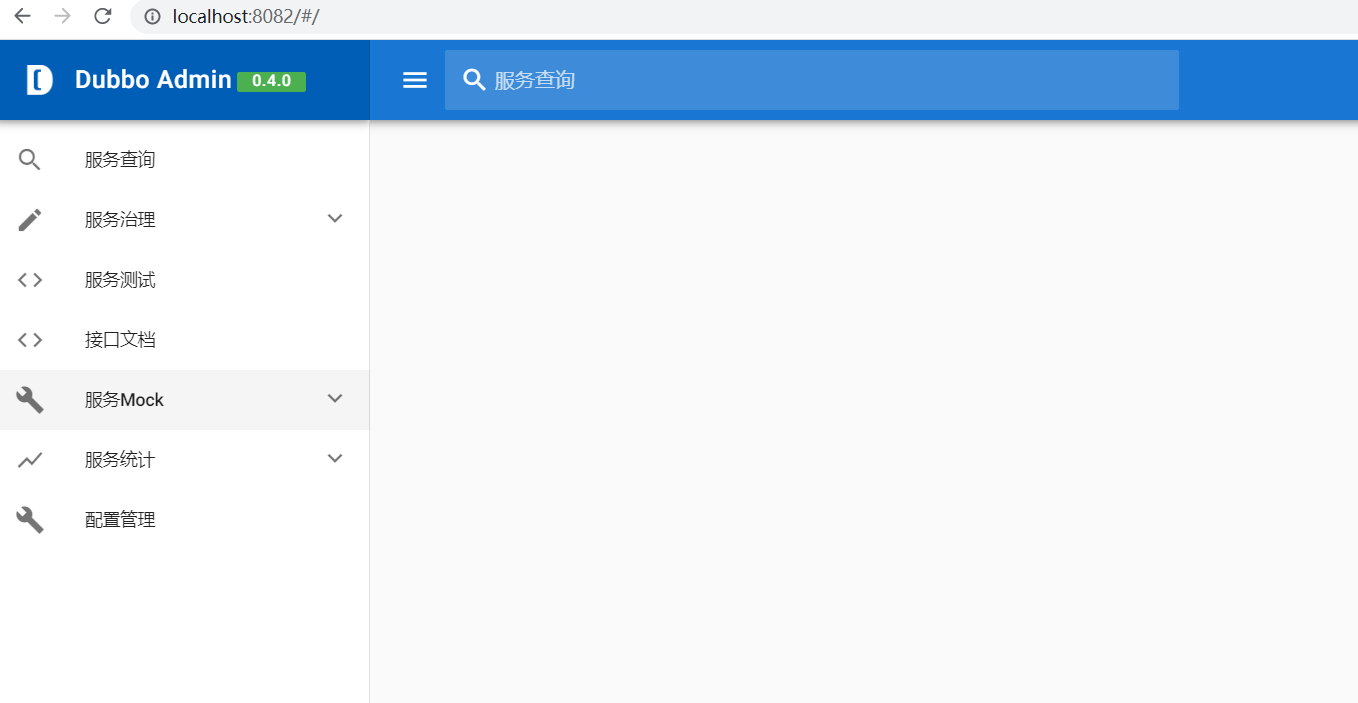The image size is (1358, 703).
Task: Click the trend line icon beside 服务统计
Action: click(30, 460)
